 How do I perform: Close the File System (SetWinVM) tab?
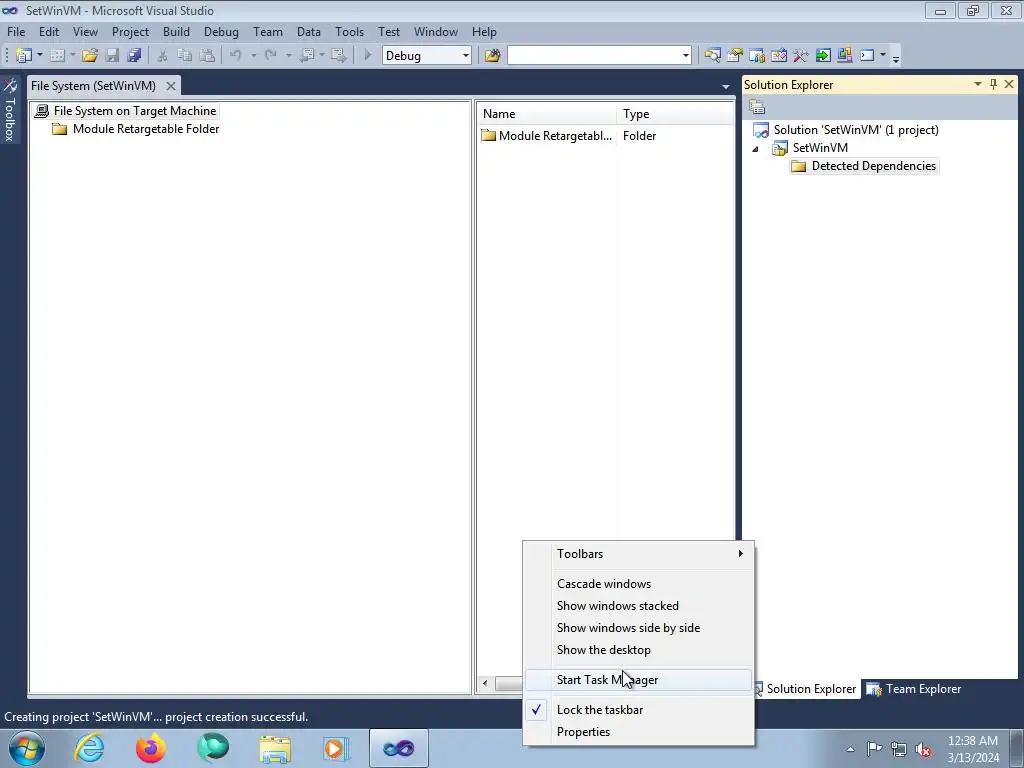coord(170,86)
